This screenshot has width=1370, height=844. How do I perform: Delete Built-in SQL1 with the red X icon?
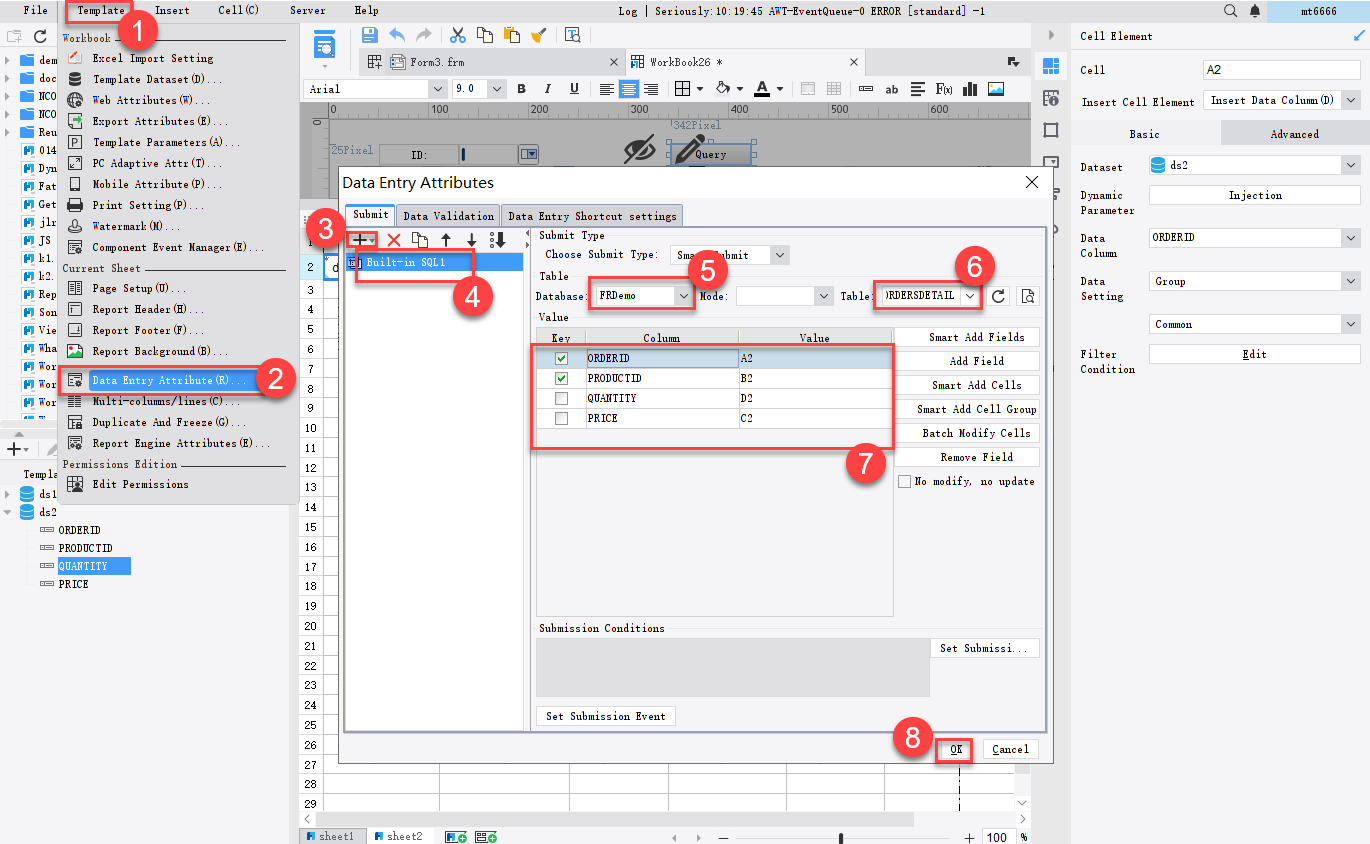click(395, 240)
